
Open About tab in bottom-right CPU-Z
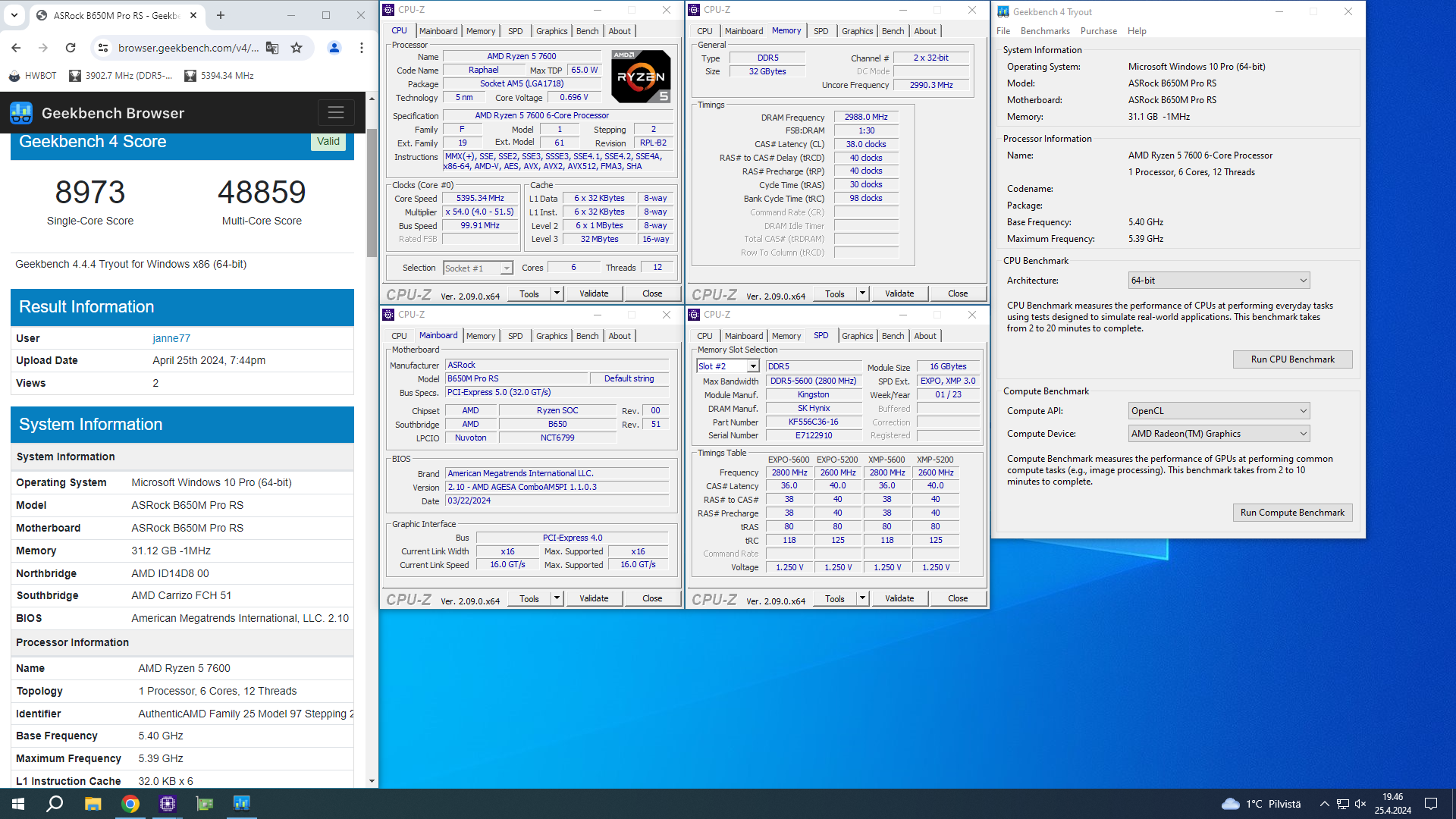coord(924,336)
